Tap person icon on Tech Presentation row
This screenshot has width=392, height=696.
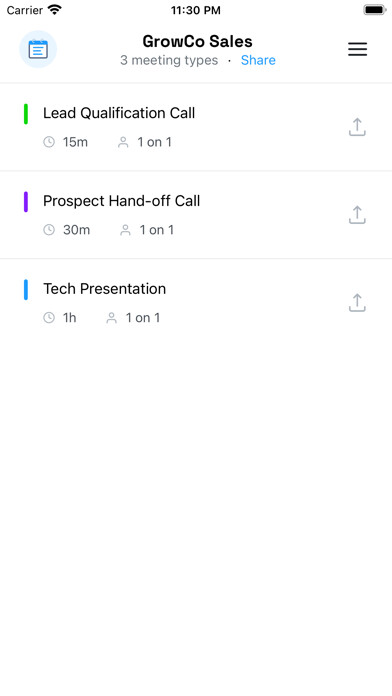pos(111,318)
